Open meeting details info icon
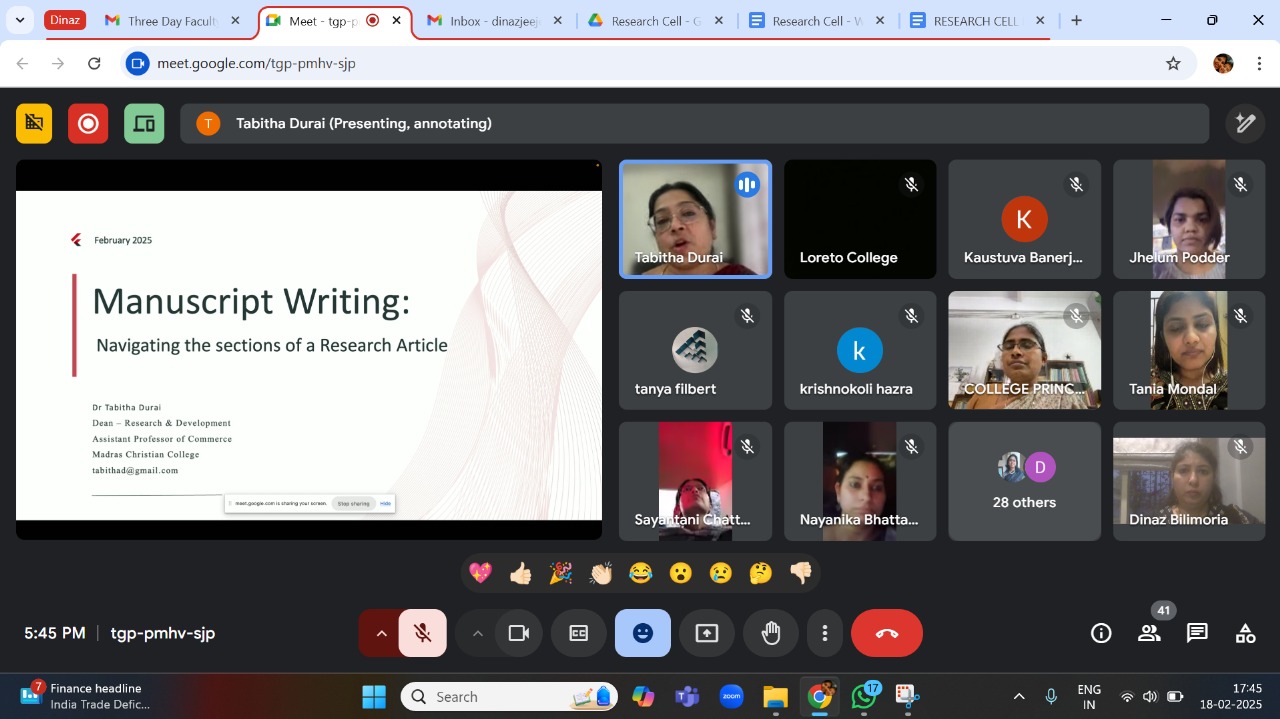 click(1101, 633)
